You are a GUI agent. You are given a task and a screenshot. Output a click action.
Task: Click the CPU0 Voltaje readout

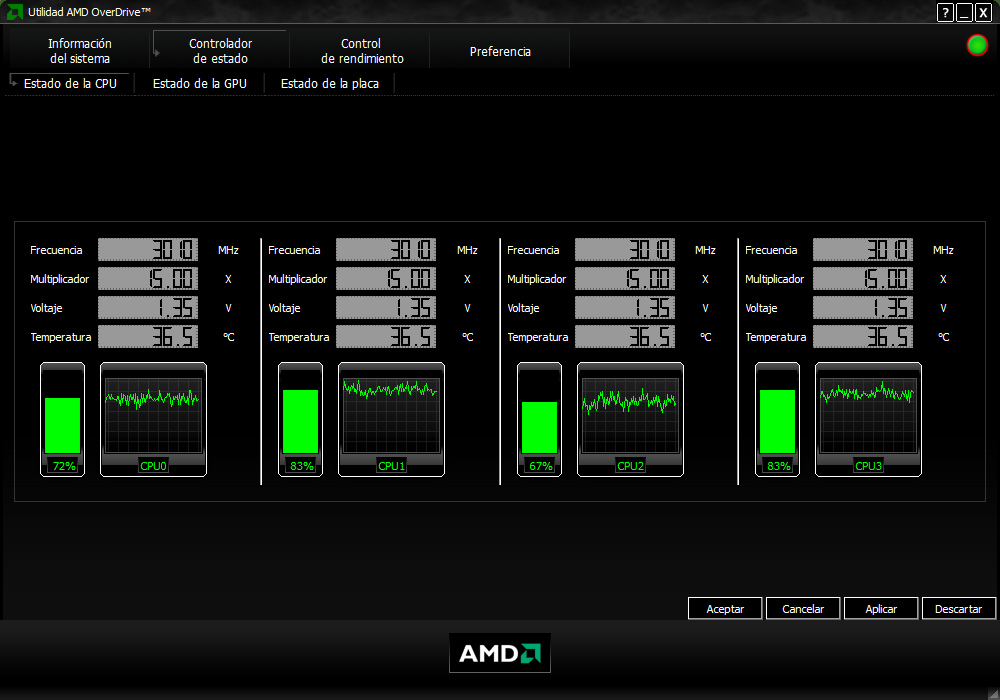tap(148, 308)
